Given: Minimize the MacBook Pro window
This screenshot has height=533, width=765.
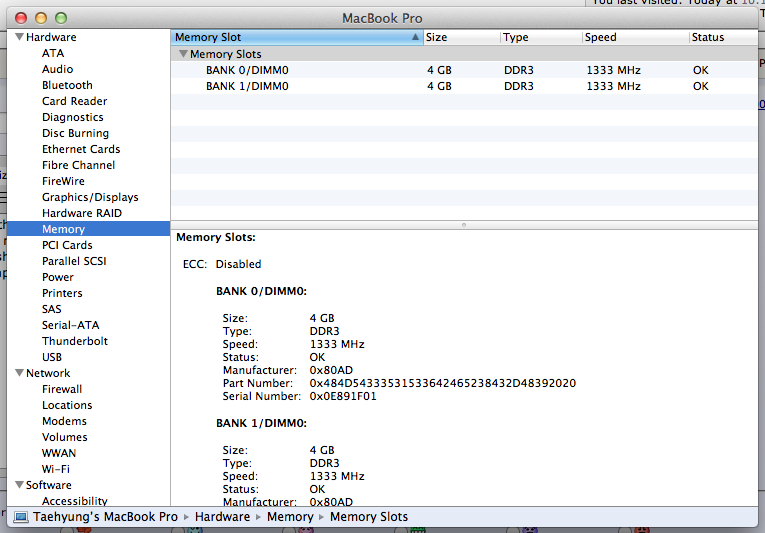Looking at the screenshot, I should [41, 18].
